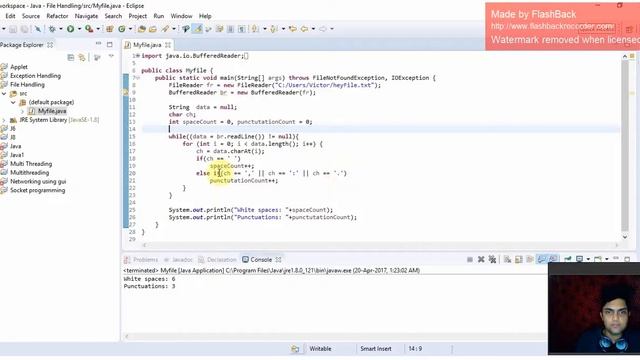Open the Source menu

point(31,16)
